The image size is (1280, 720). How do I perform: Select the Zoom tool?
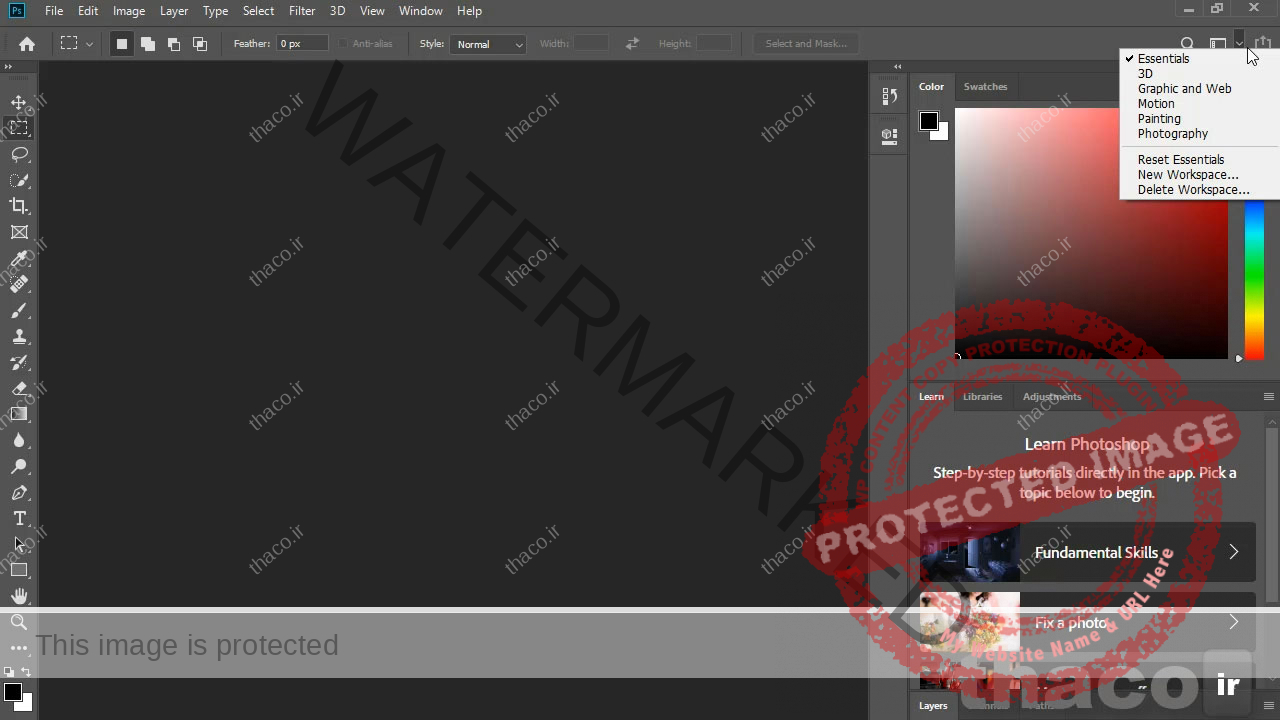pos(19,622)
